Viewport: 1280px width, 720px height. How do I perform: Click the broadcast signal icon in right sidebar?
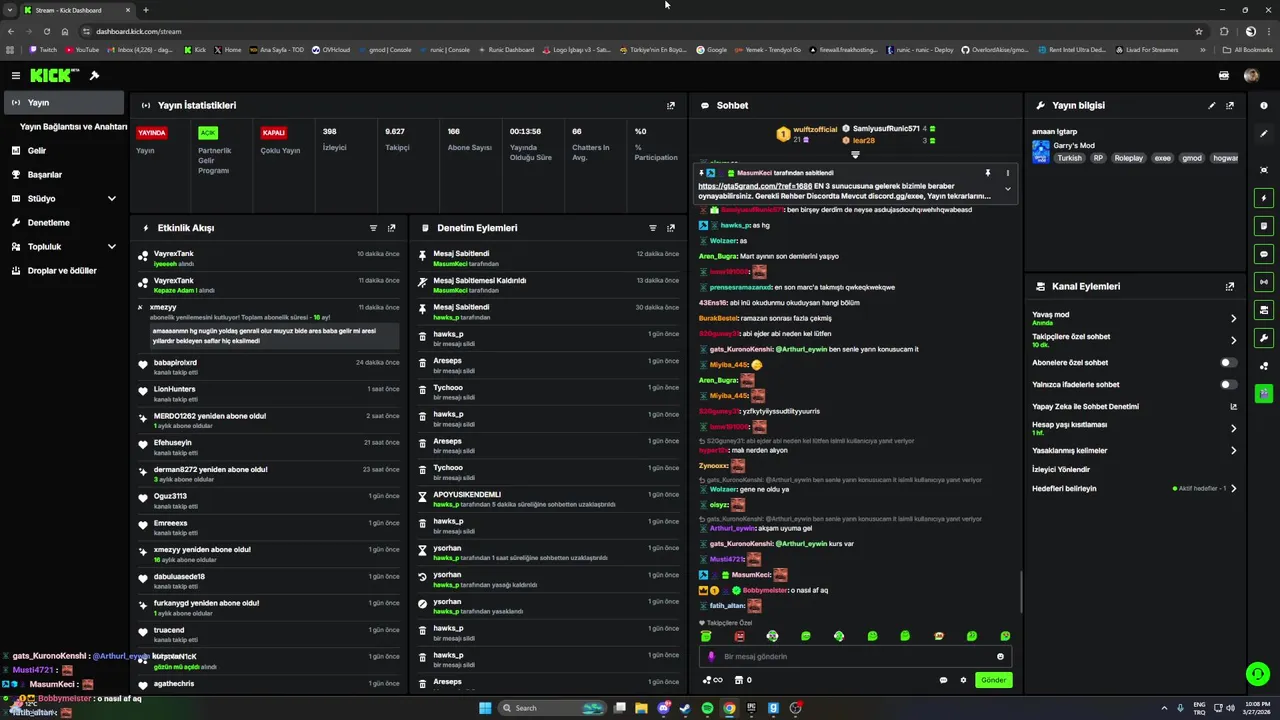[x=1264, y=282]
